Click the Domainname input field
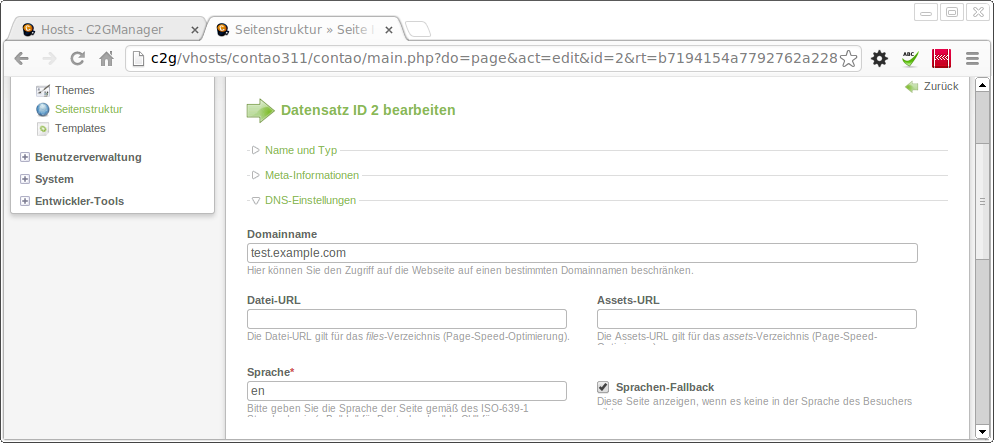This screenshot has height=443, width=994. click(x=582, y=253)
